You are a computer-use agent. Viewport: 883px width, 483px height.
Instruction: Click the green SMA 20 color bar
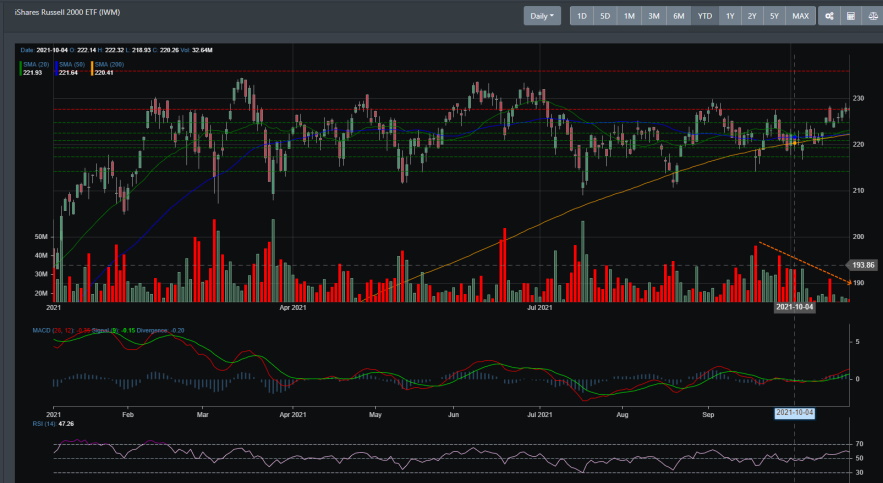coord(21,69)
